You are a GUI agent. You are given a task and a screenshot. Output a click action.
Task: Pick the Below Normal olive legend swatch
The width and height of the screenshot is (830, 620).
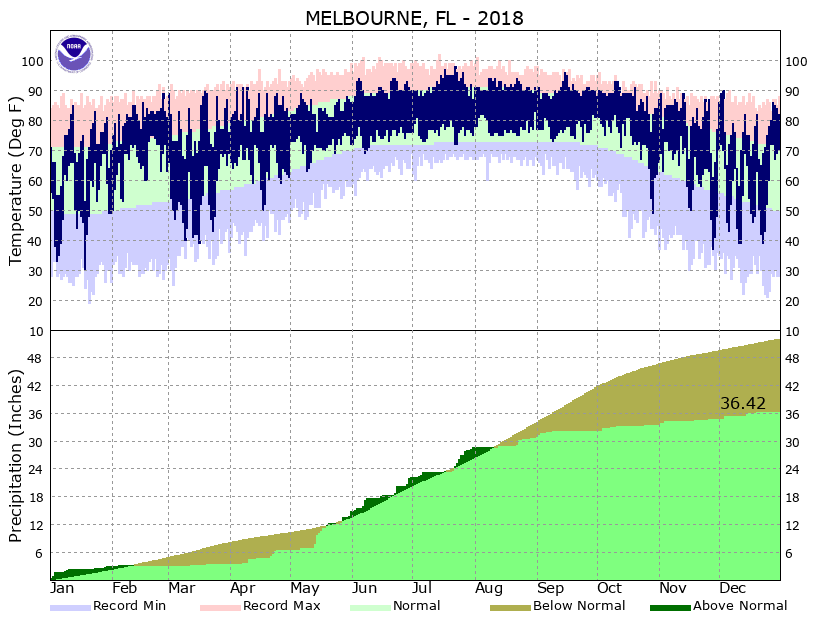tap(510, 607)
